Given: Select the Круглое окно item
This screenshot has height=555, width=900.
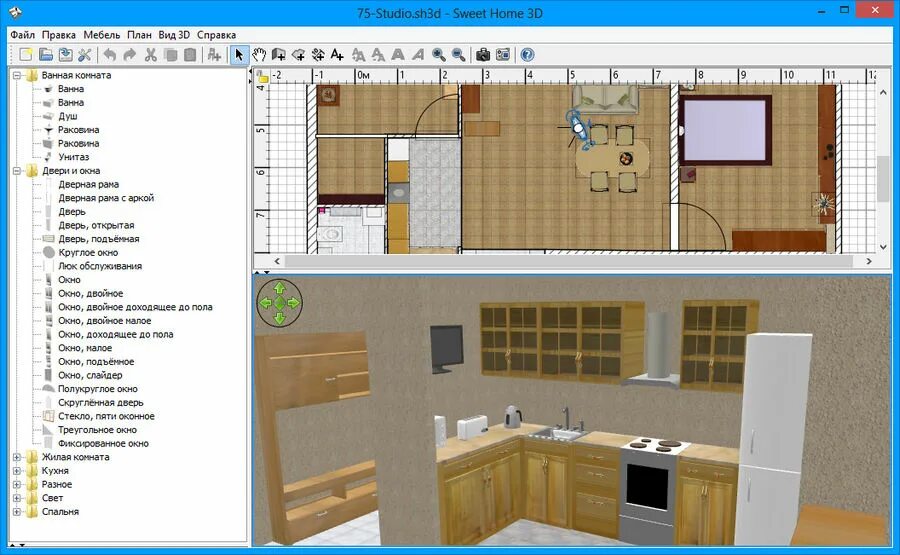Looking at the screenshot, I should coord(88,253).
